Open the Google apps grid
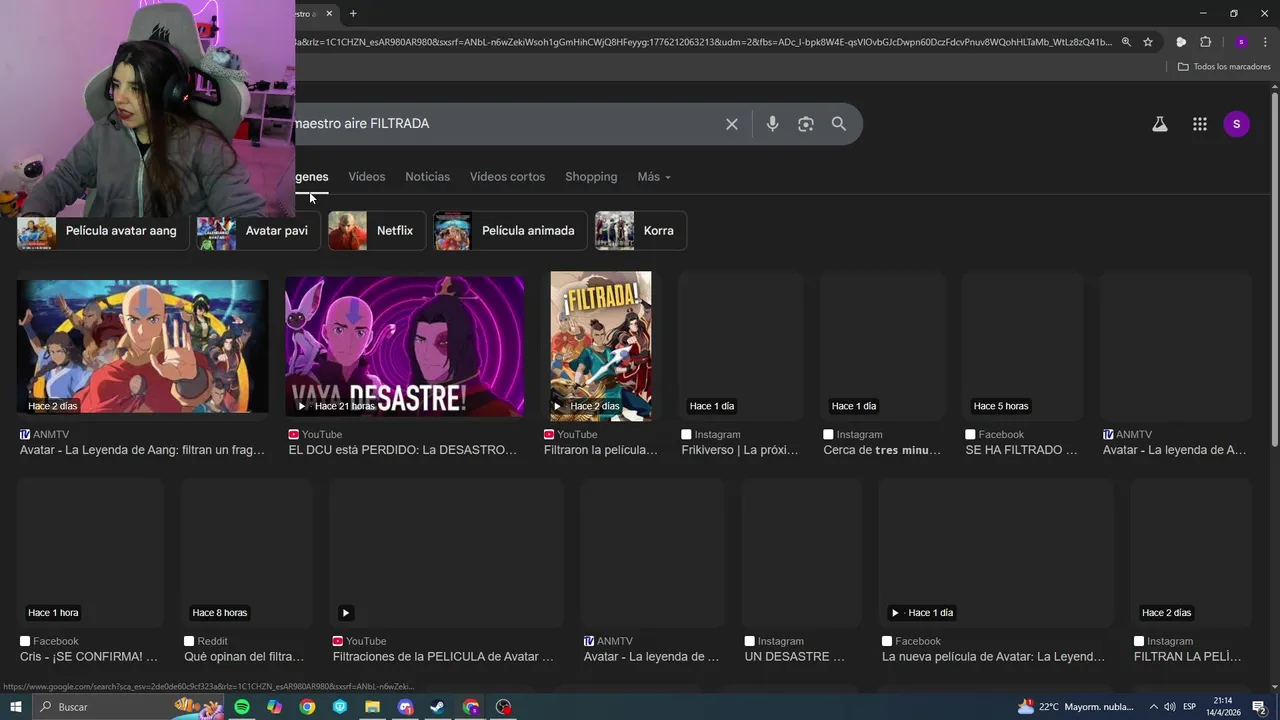Image resolution: width=1280 pixels, height=720 pixels. pos(1200,124)
